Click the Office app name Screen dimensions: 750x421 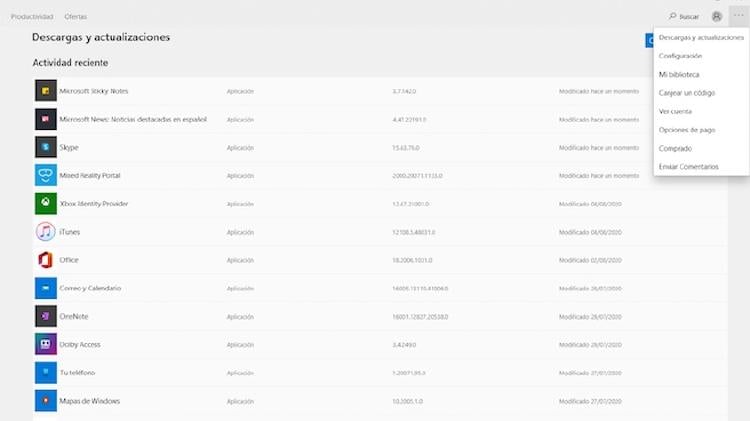click(x=69, y=260)
